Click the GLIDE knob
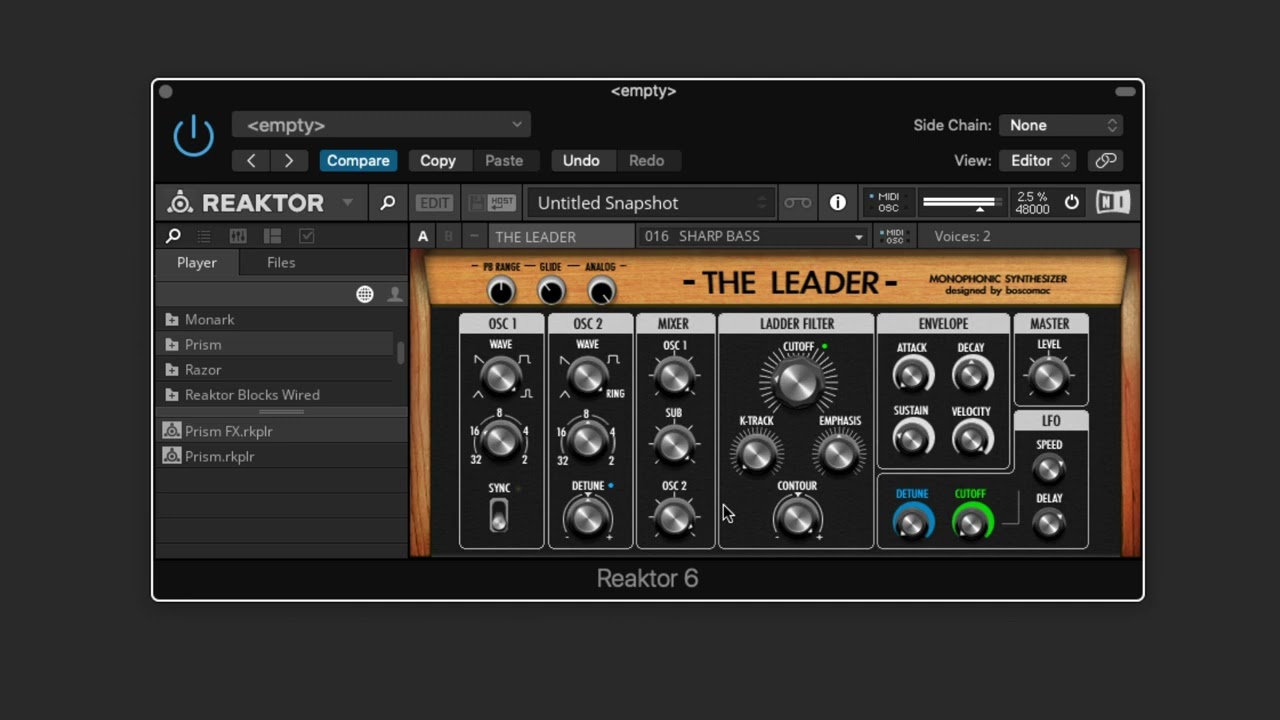Viewport: 1280px width, 720px height. point(551,291)
